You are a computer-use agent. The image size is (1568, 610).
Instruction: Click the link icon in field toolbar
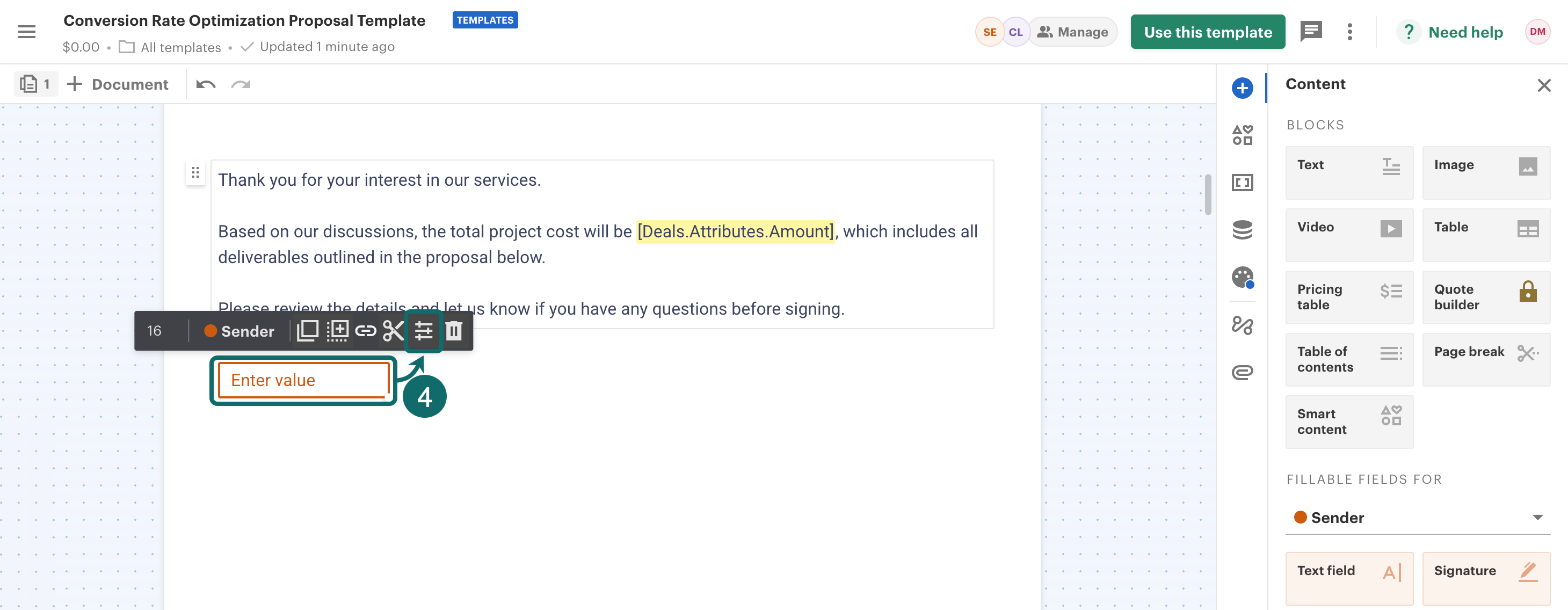click(x=365, y=331)
